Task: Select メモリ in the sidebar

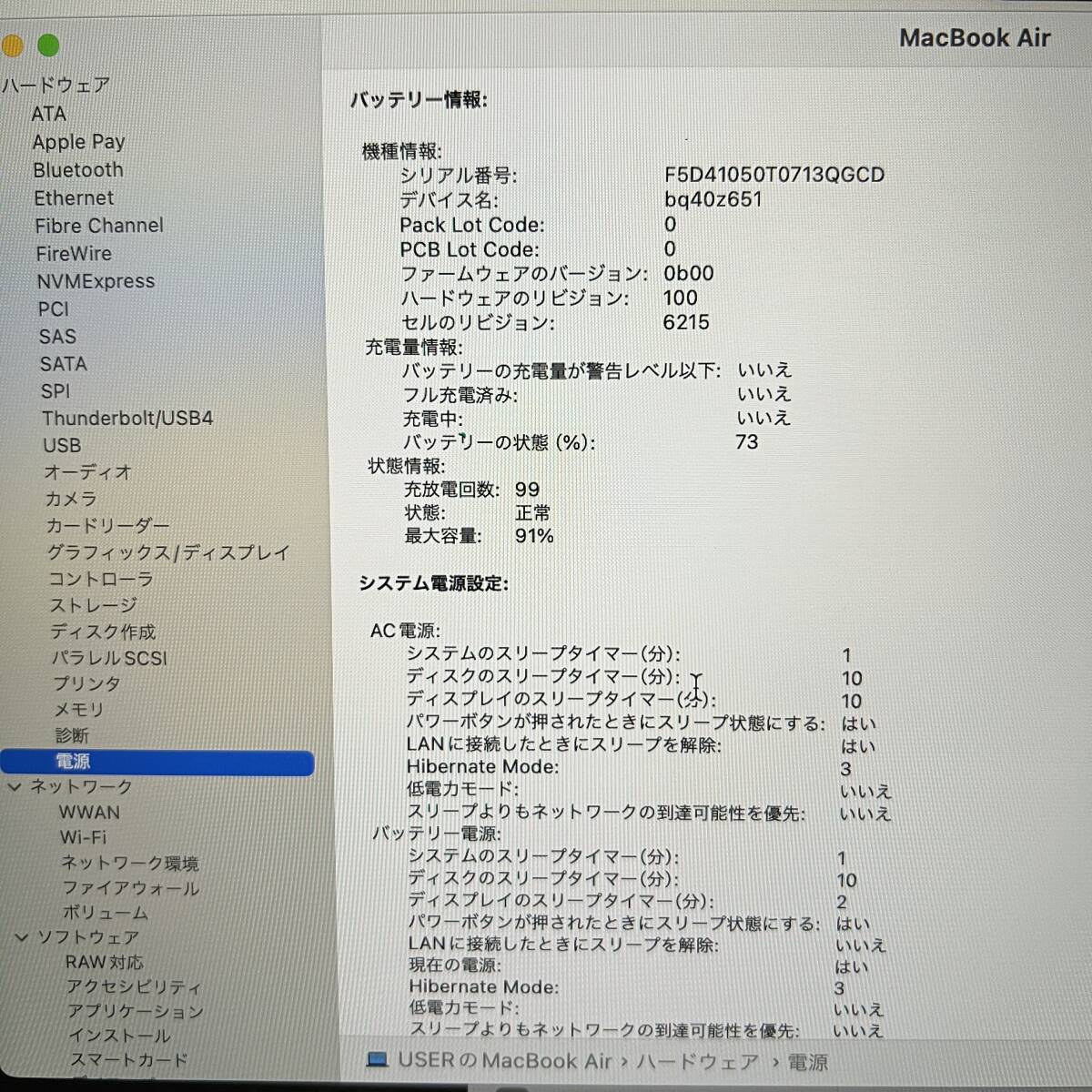Action: click(79, 710)
